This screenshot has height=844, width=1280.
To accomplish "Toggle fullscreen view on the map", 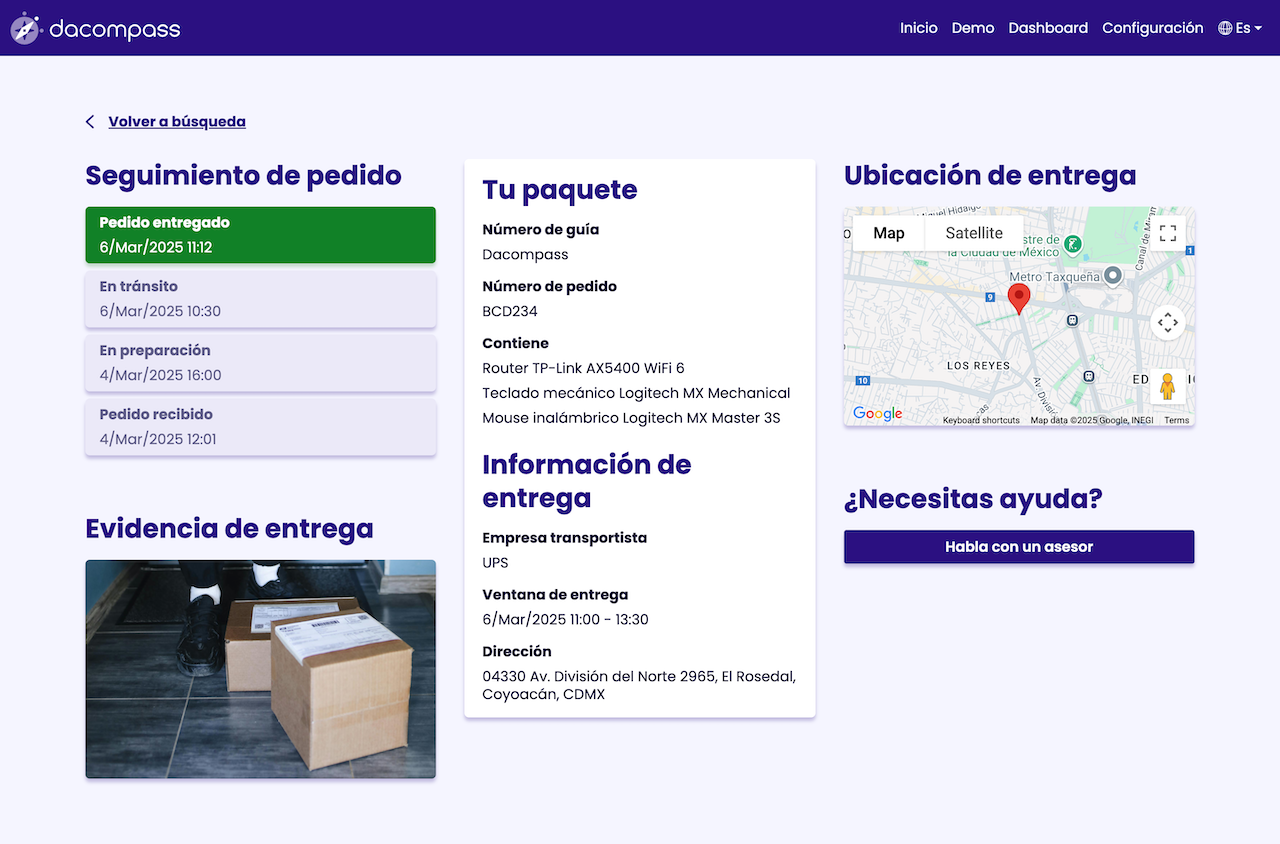I will [1167, 233].
